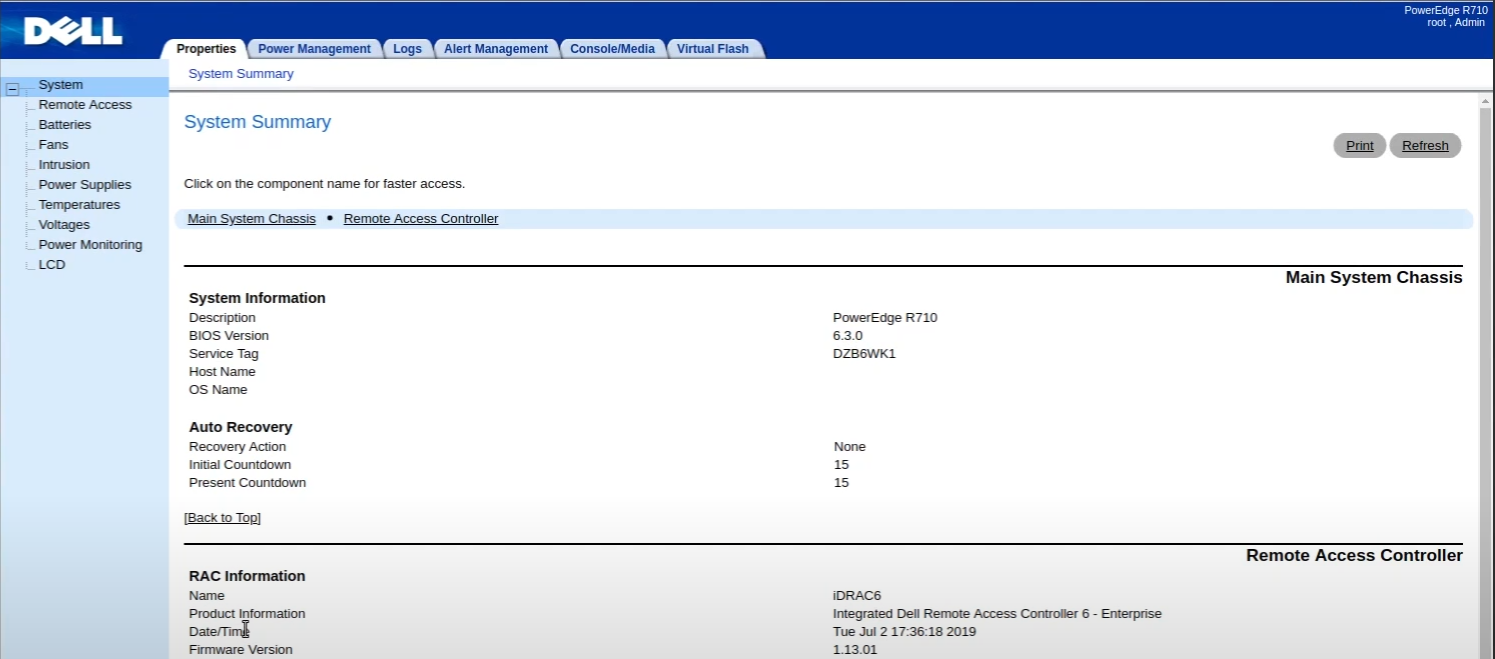The width and height of the screenshot is (1495, 659).
Task: Click the Recovery Action value None
Action: [x=850, y=447]
